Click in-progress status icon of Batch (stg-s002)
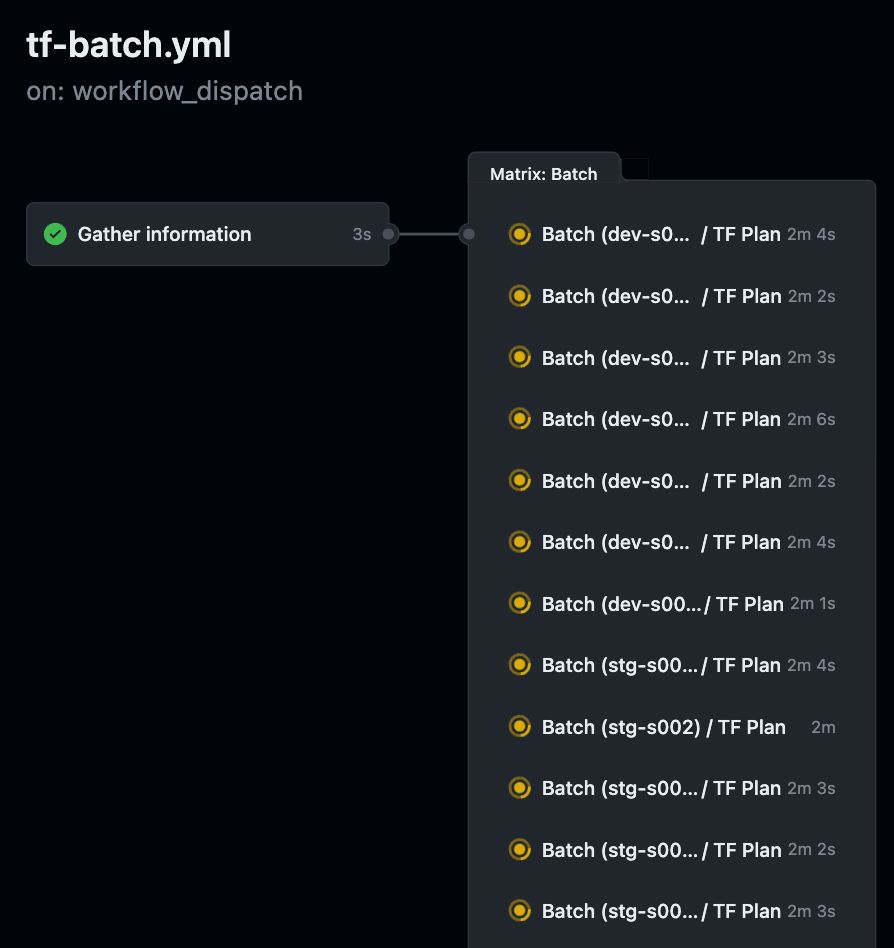 (x=519, y=727)
